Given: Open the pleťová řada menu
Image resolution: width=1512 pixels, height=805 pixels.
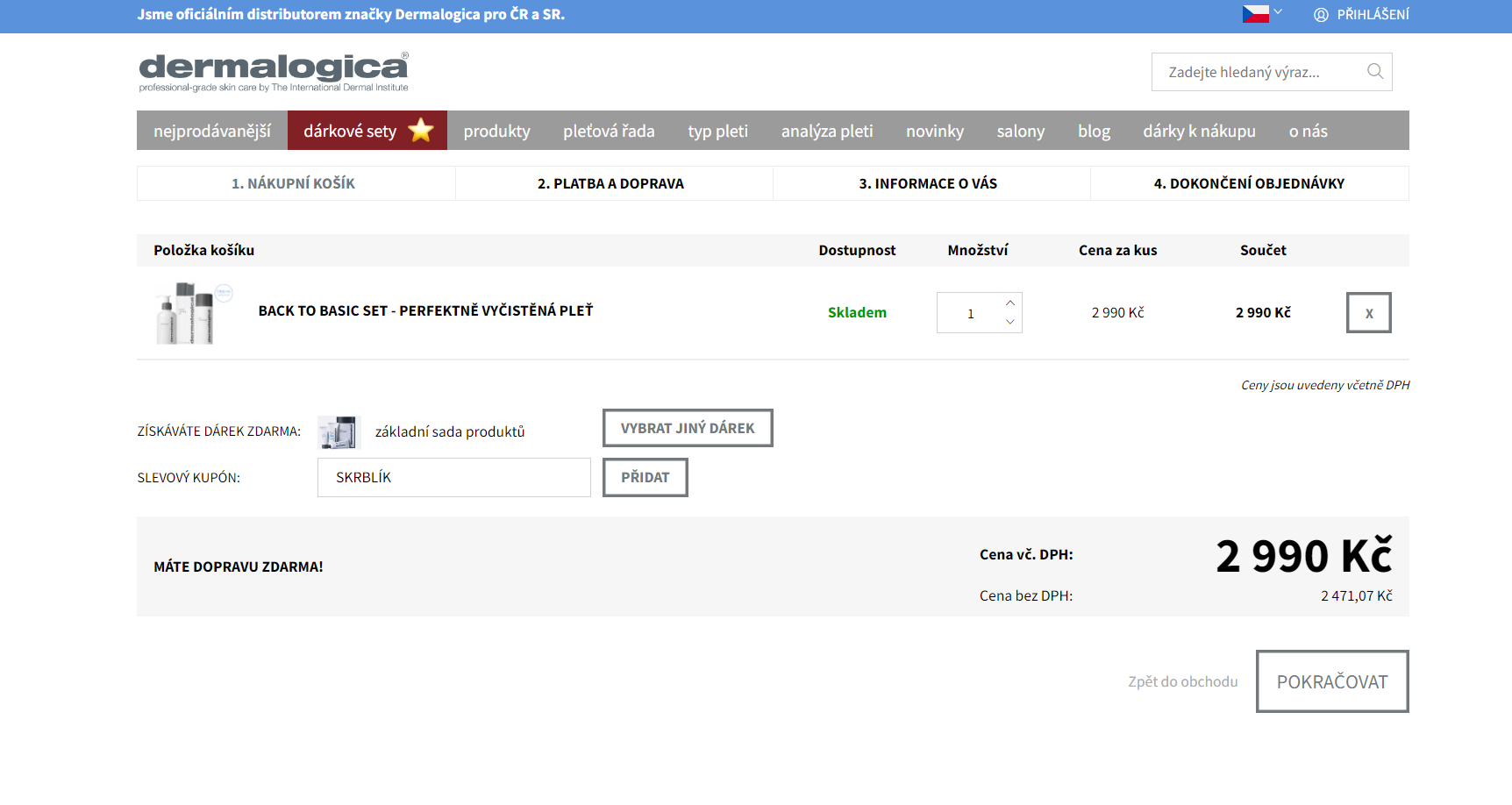Looking at the screenshot, I should pos(609,131).
